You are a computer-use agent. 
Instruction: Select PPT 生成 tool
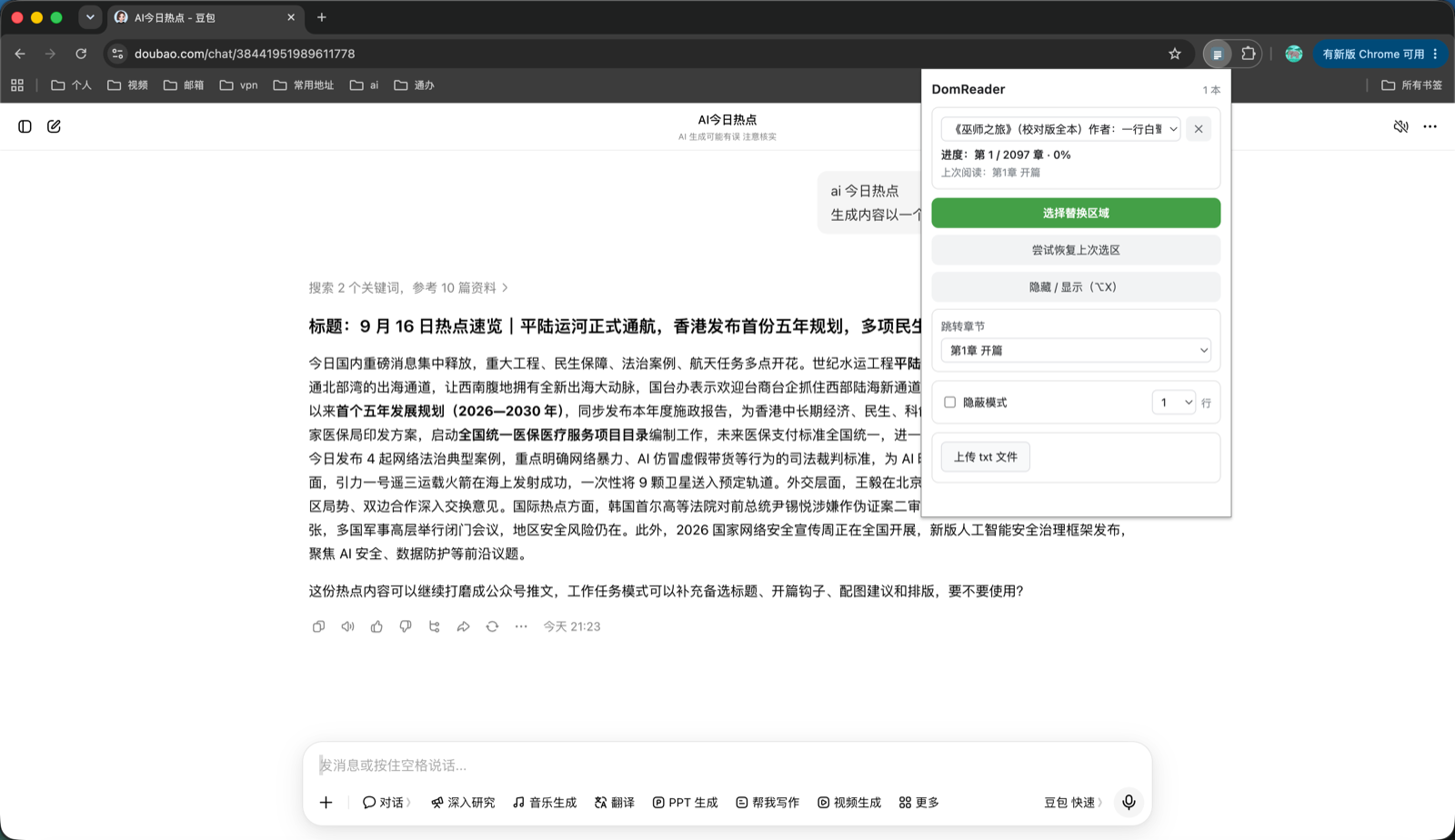tap(685, 803)
